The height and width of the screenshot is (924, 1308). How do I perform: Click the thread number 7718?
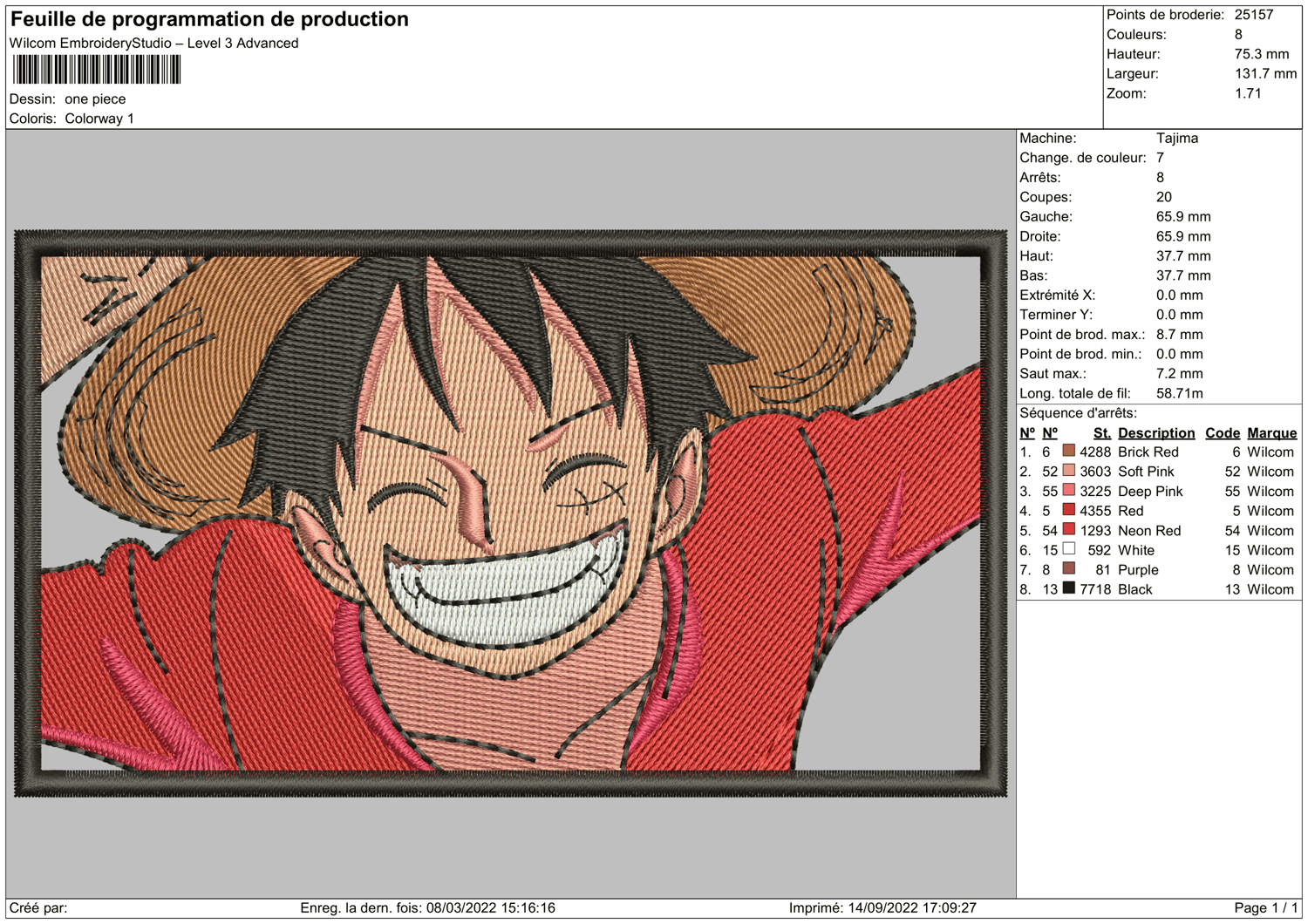pyautogui.click(x=1095, y=590)
